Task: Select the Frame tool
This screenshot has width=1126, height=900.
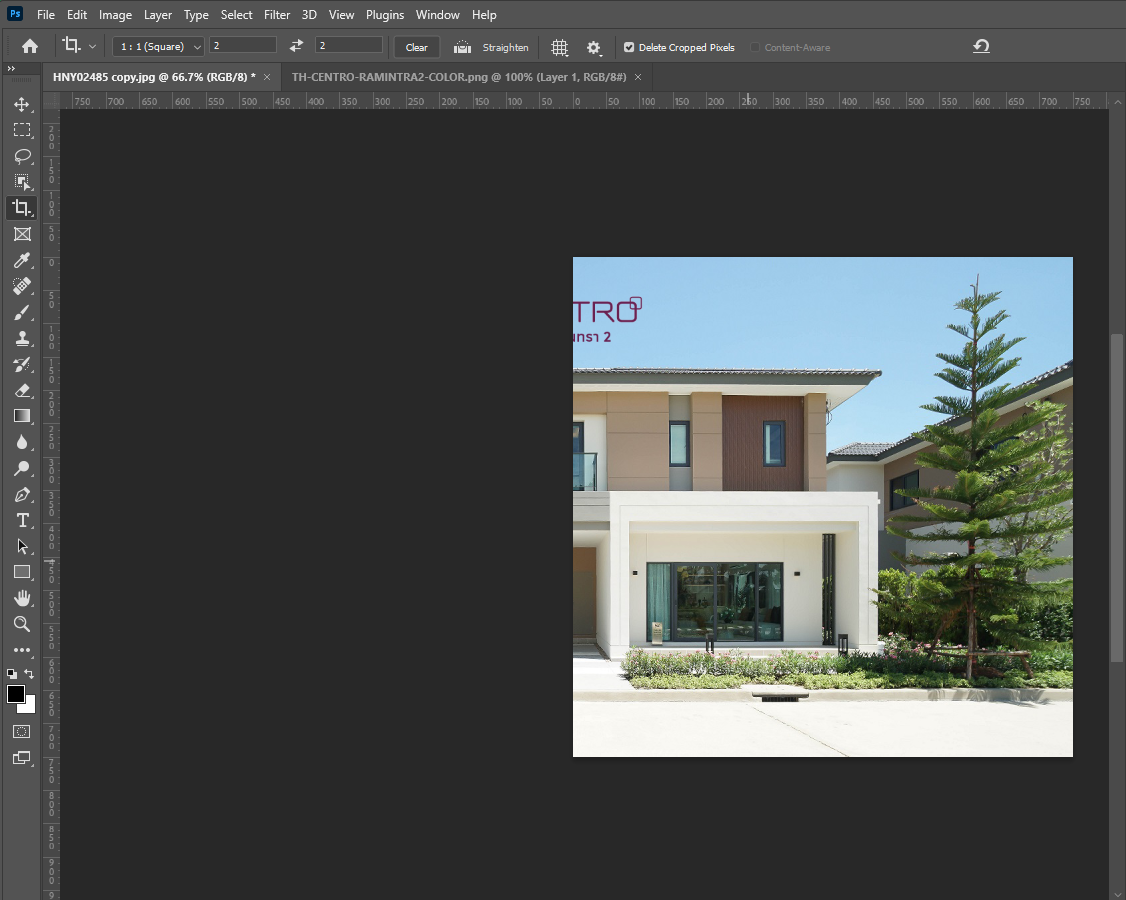Action: 22,234
